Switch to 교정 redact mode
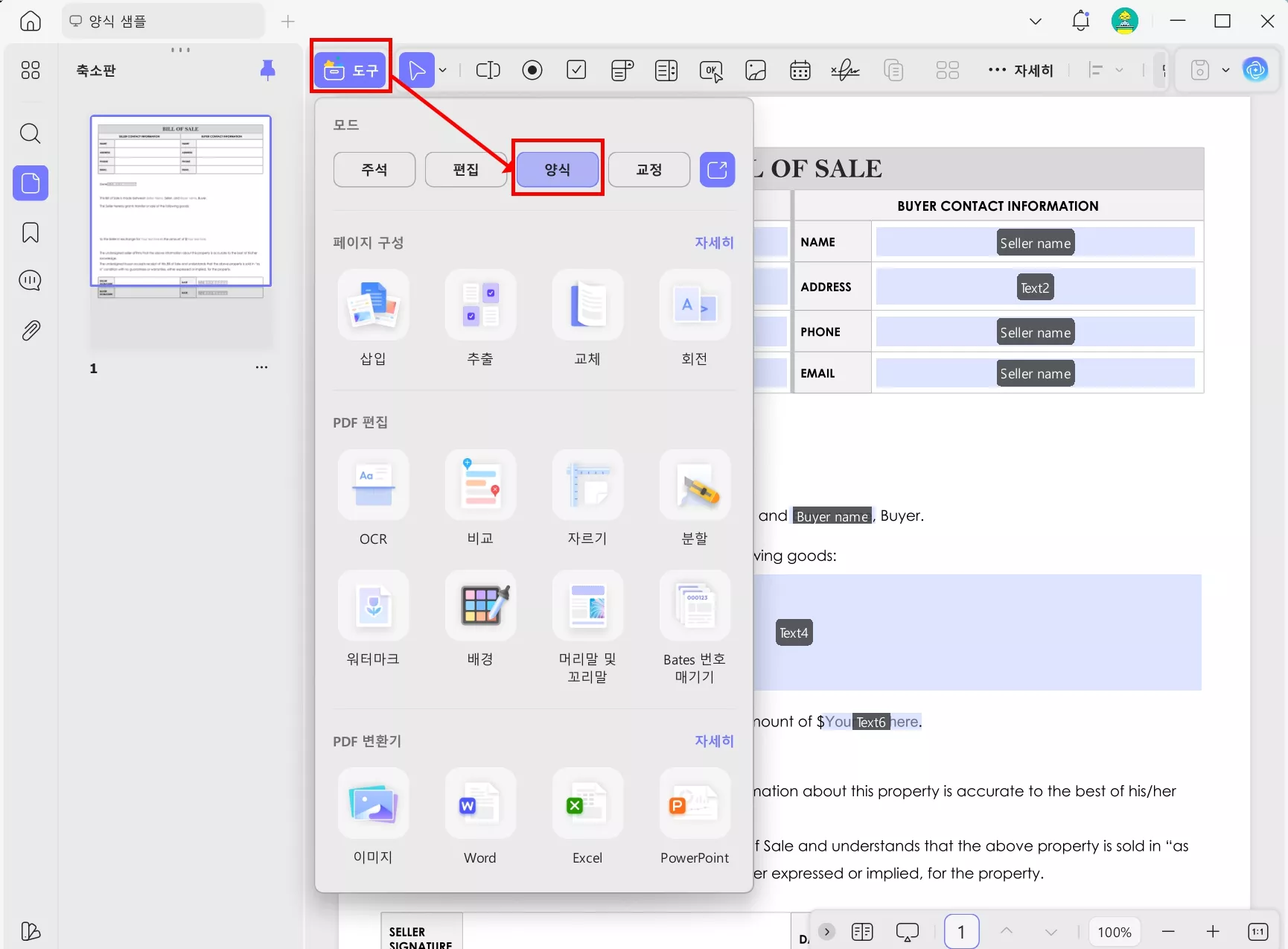The height and width of the screenshot is (949, 1288). point(649,170)
